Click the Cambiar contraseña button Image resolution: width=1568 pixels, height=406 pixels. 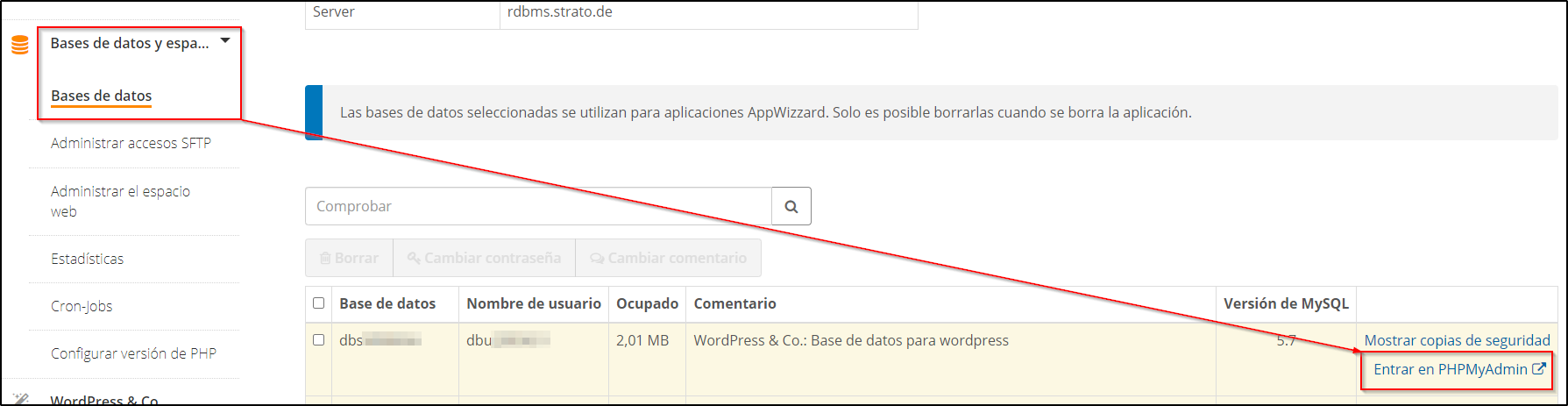(x=484, y=258)
